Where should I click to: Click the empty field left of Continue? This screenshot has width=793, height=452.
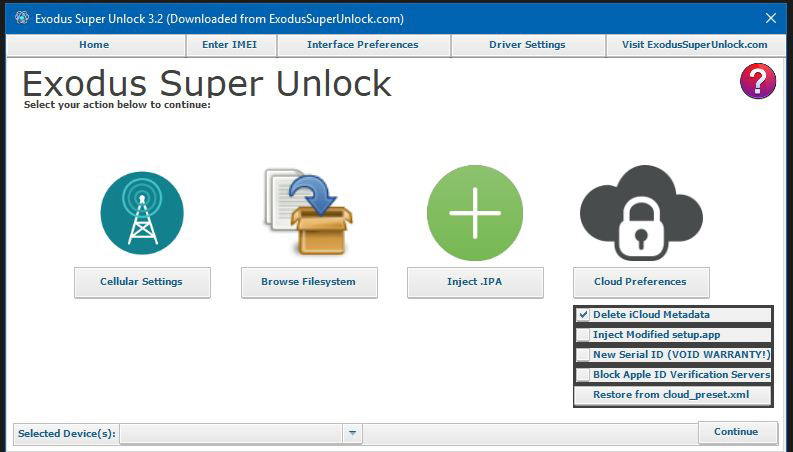click(x=531, y=433)
